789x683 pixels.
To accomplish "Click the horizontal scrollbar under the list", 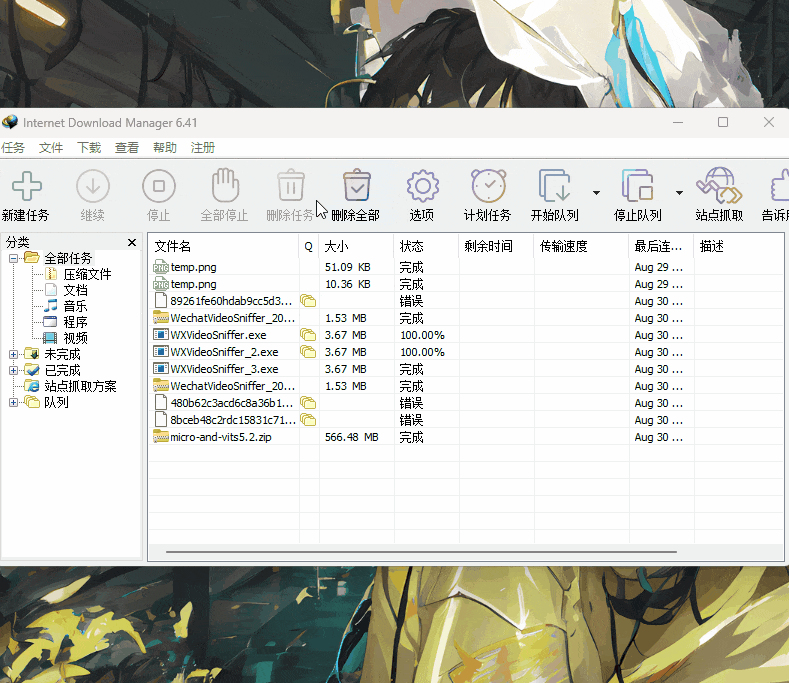I will (x=420, y=551).
